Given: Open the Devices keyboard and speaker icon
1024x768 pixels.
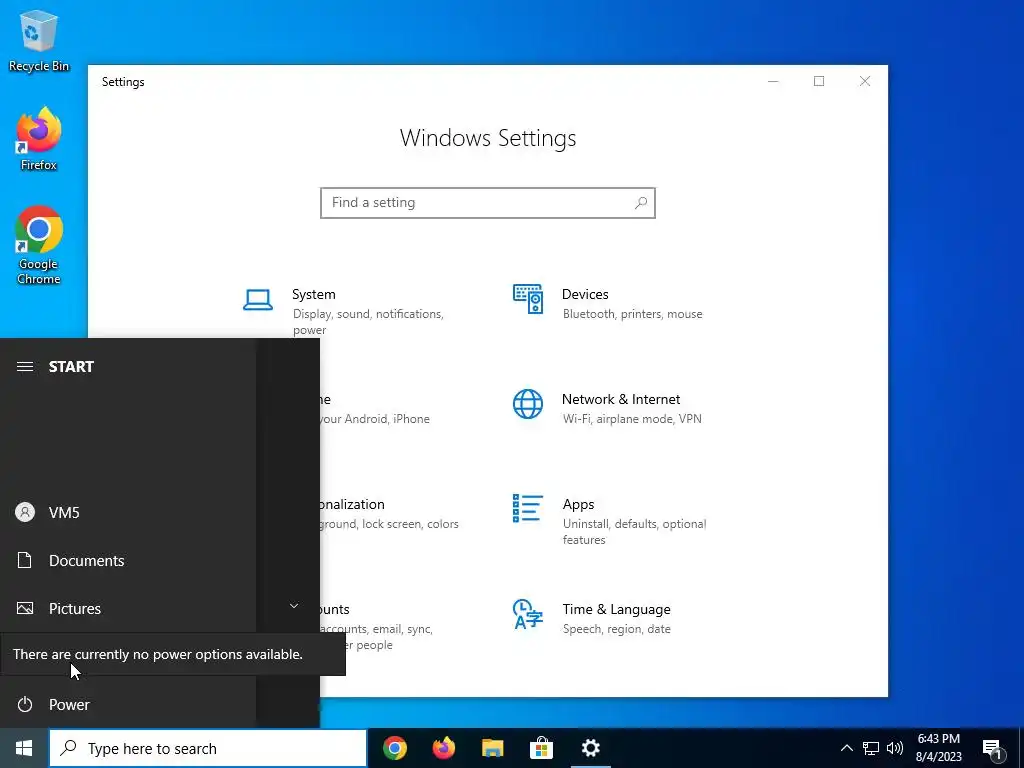Looking at the screenshot, I should pyautogui.click(x=528, y=299).
